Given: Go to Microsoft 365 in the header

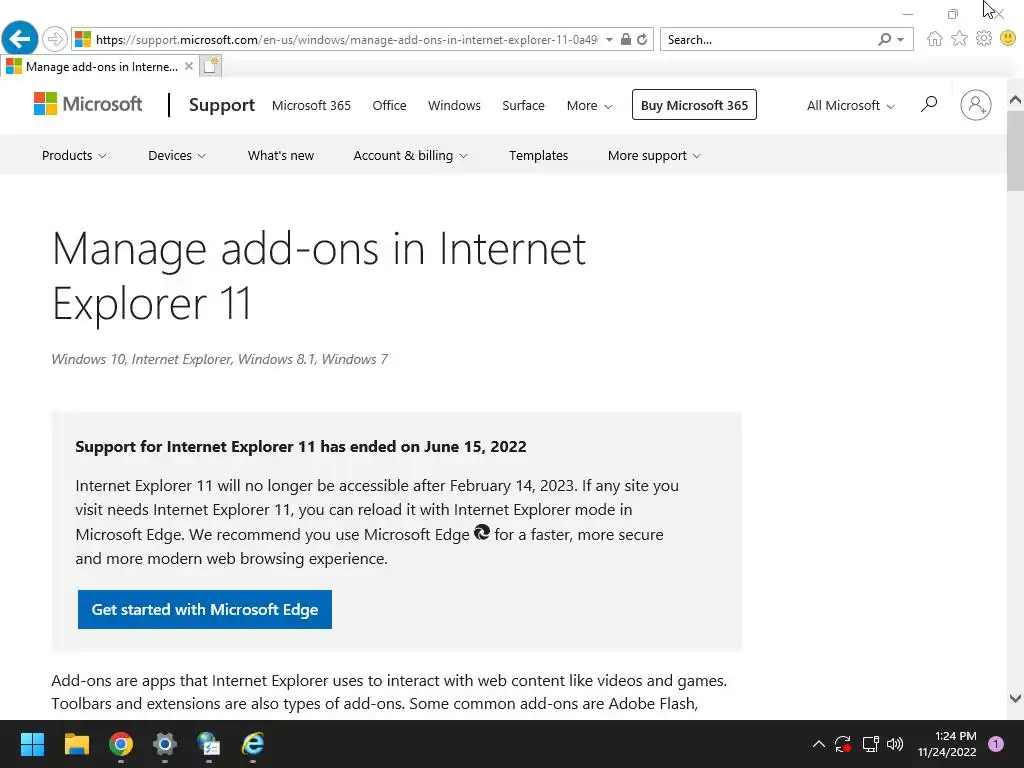Looking at the screenshot, I should point(311,105).
